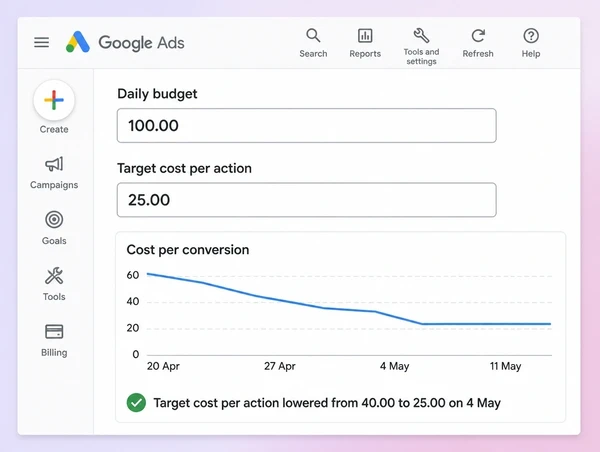Select the Target cost per action label
The width and height of the screenshot is (600, 452).
pos(184,168)
